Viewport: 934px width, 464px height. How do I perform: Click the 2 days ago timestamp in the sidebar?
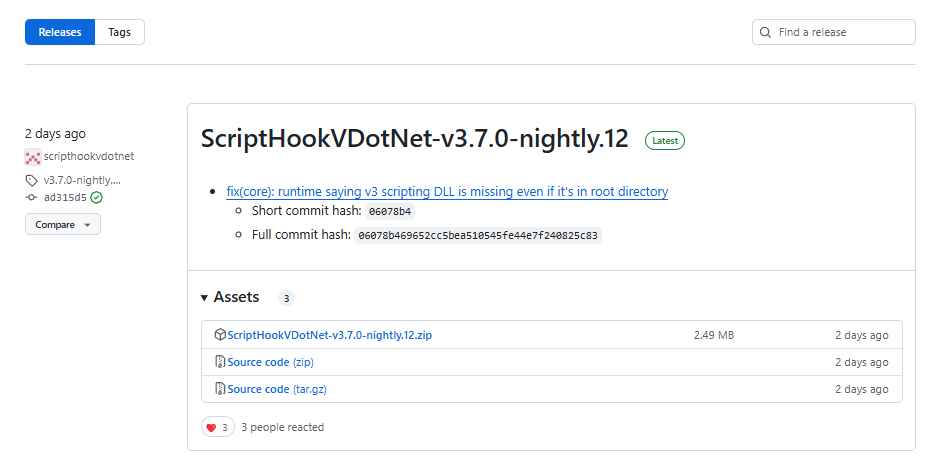(55, 134)
